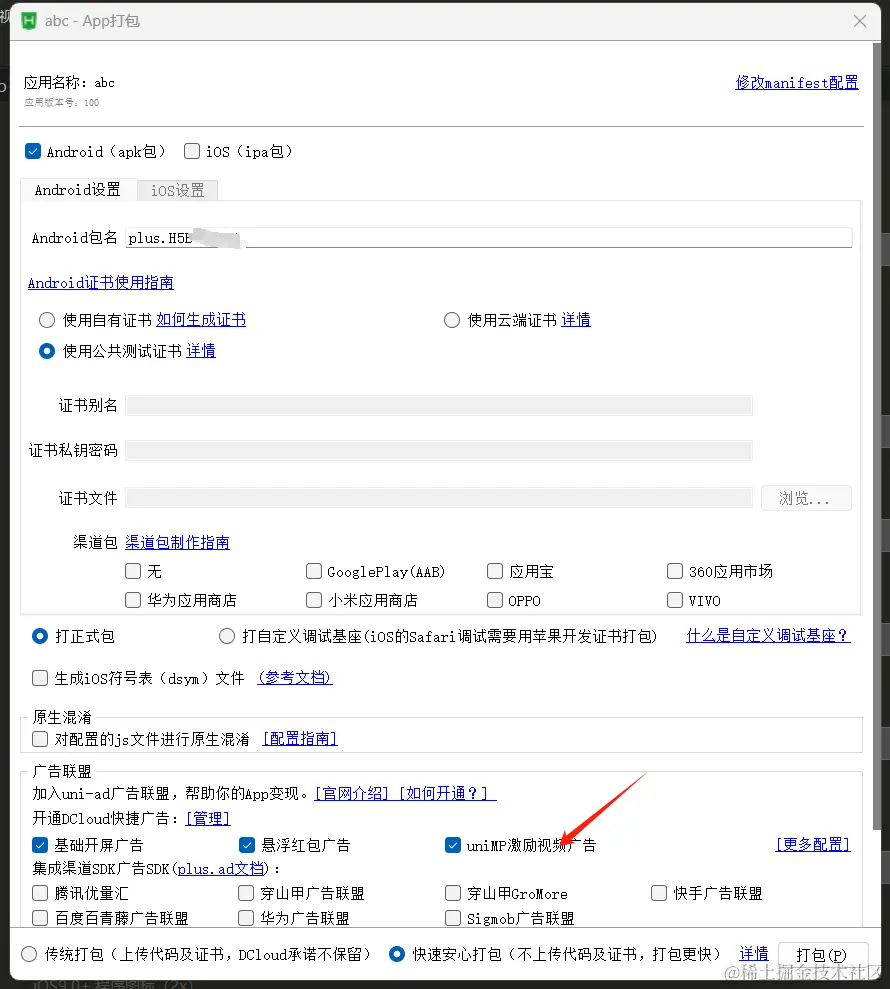
Task: Check the VIVO channel checkbox
Action: [x=675, y=600]
